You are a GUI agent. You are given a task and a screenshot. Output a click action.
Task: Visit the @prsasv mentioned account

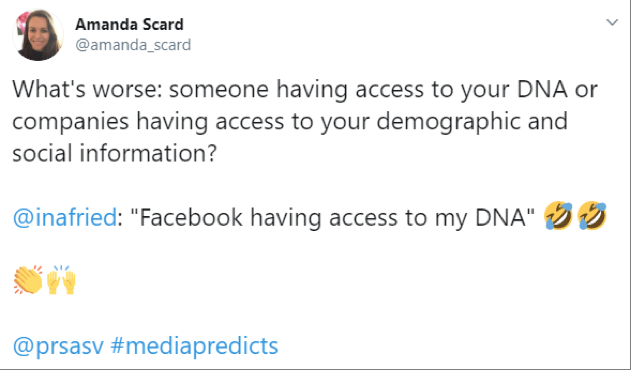tap(58, 346)
